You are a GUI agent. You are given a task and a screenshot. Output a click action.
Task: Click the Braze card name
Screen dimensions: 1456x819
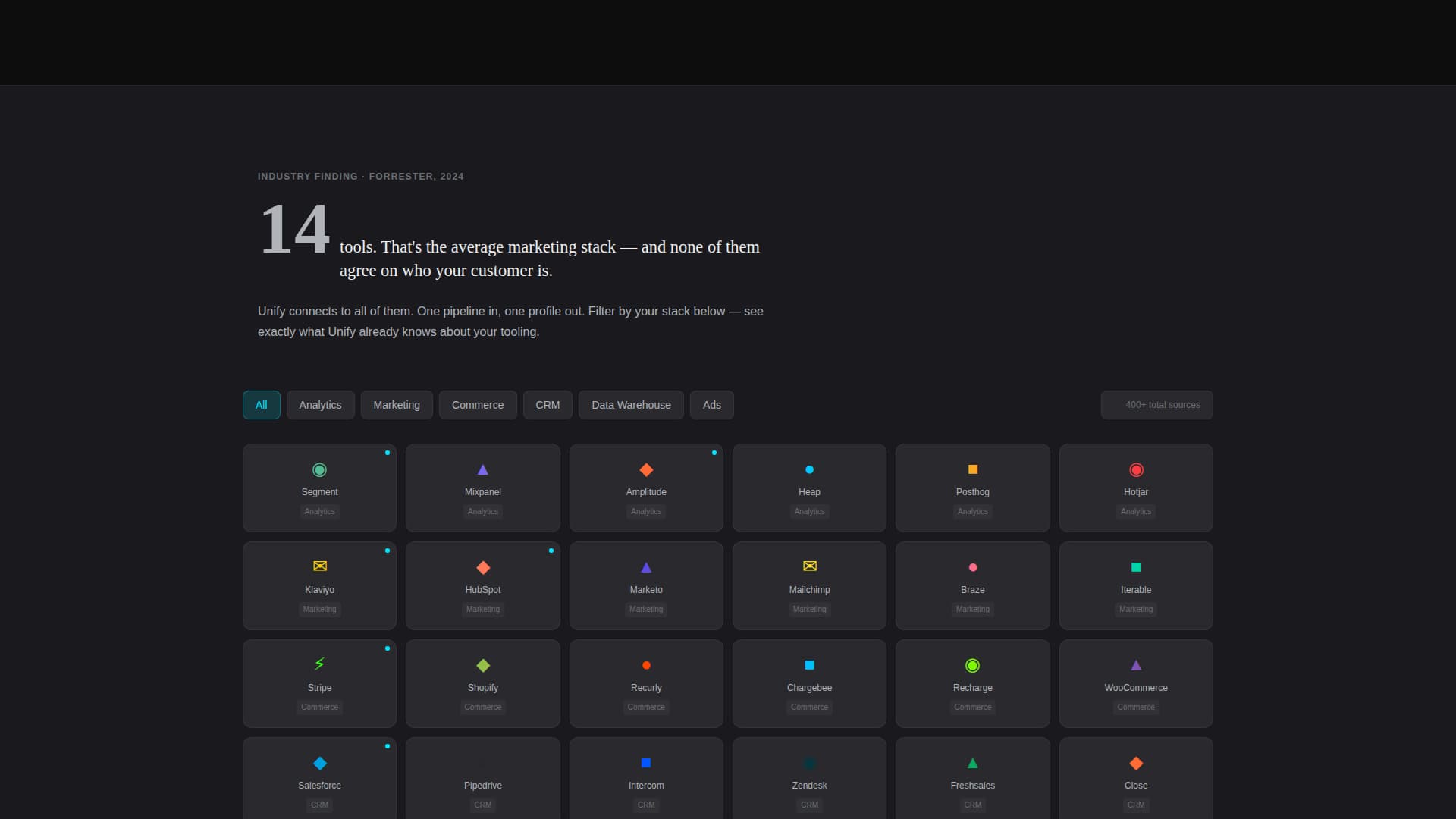tap(973, 590)
